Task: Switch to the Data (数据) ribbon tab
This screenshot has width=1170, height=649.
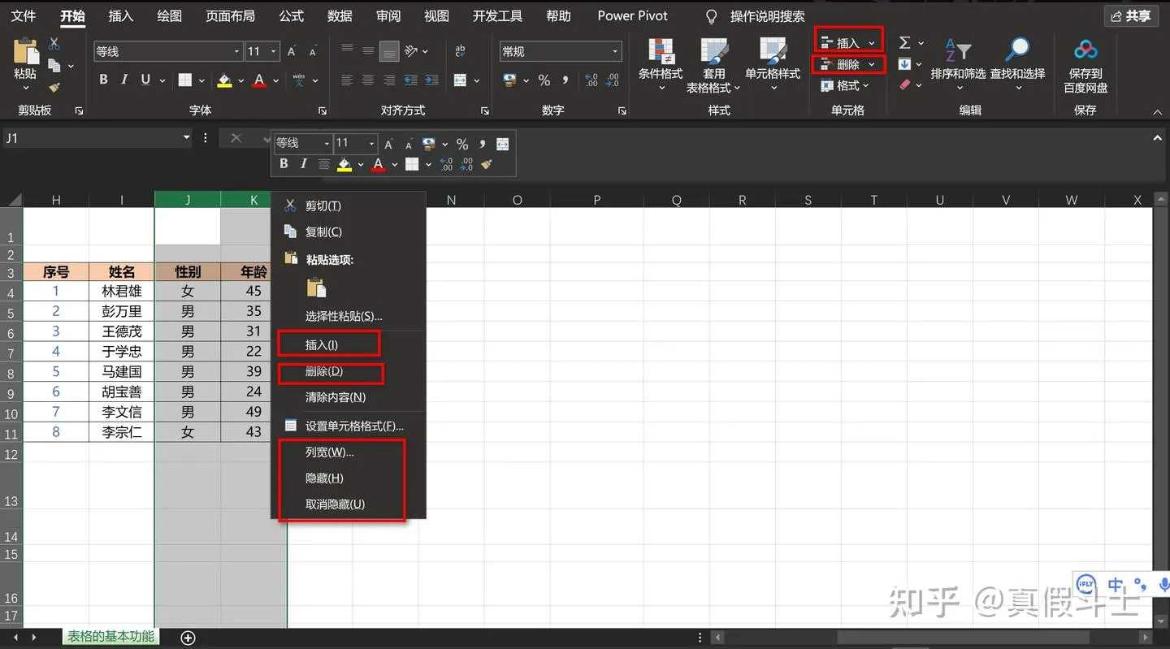Action: pyautogui.click(x=340, y=16)
